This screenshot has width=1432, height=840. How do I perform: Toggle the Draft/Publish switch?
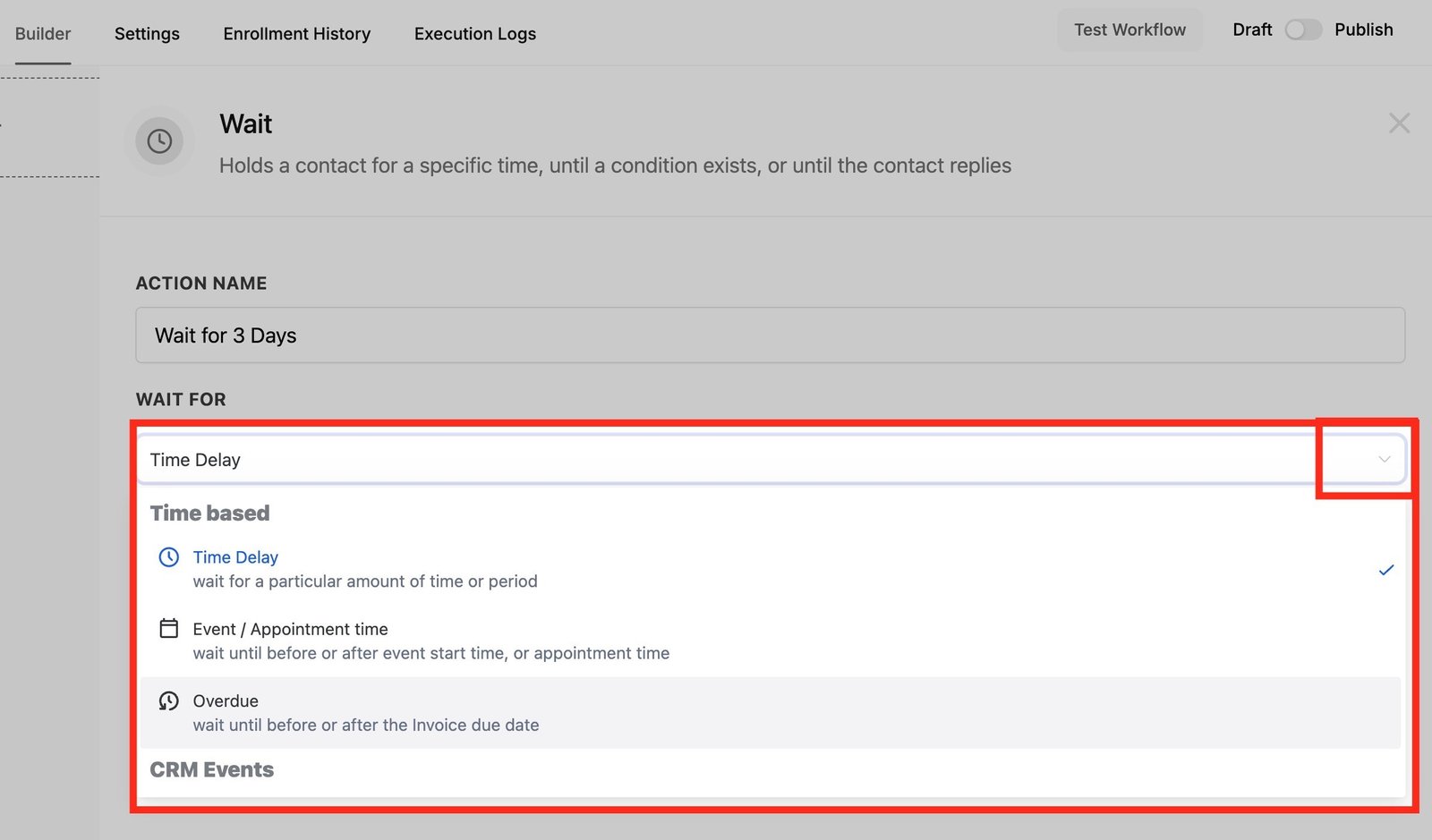point(1302,30)
